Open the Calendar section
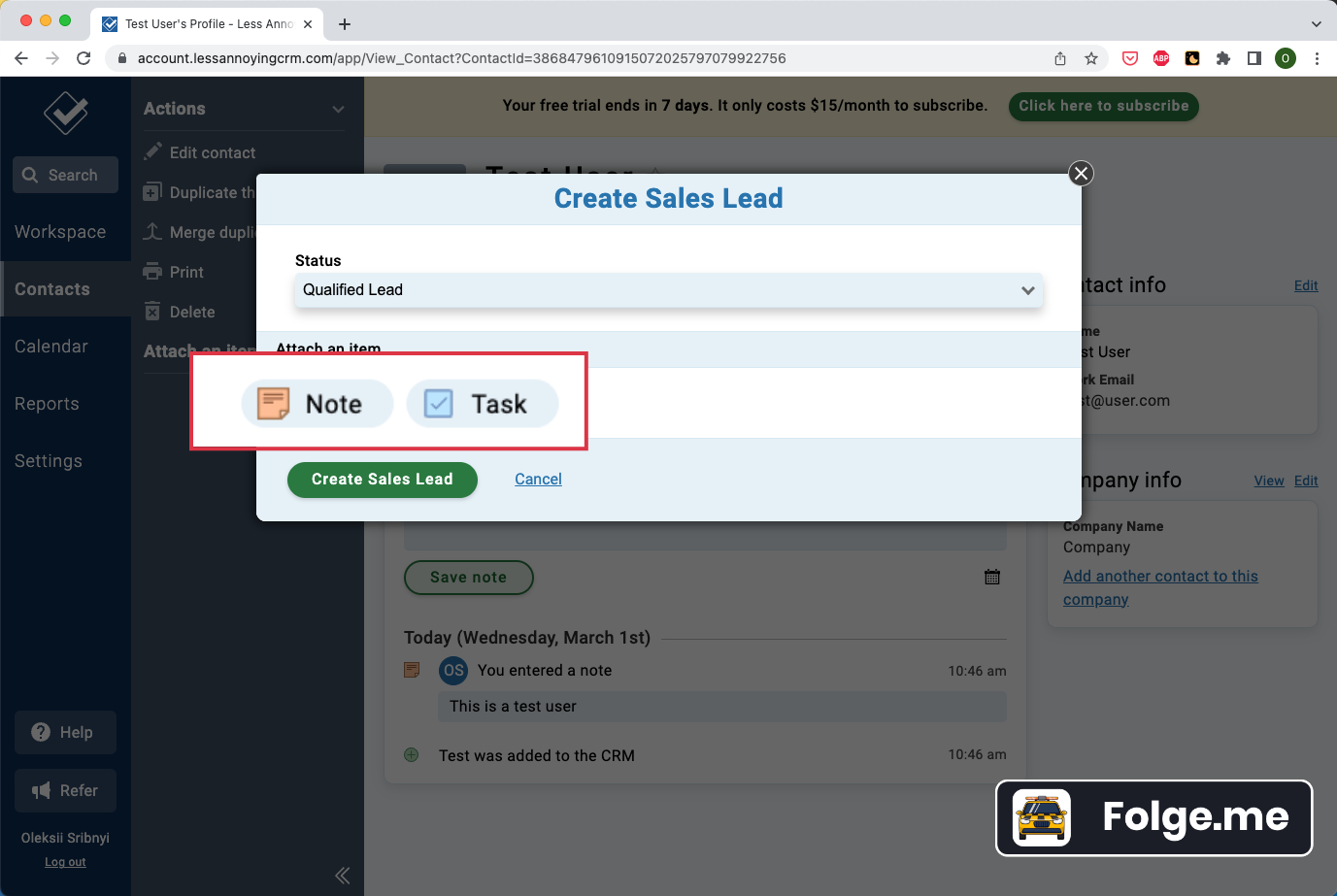 click(51, 347)
